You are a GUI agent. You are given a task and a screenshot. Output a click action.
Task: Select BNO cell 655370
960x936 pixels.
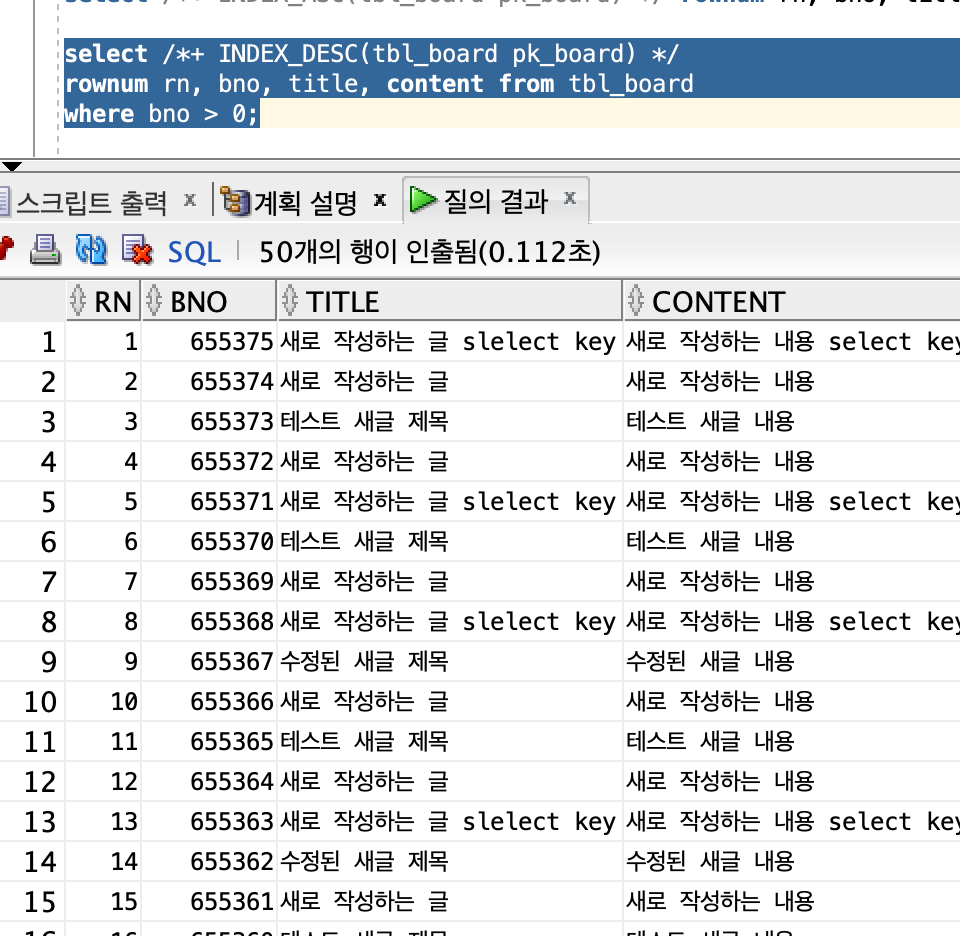tap(209, 542)
